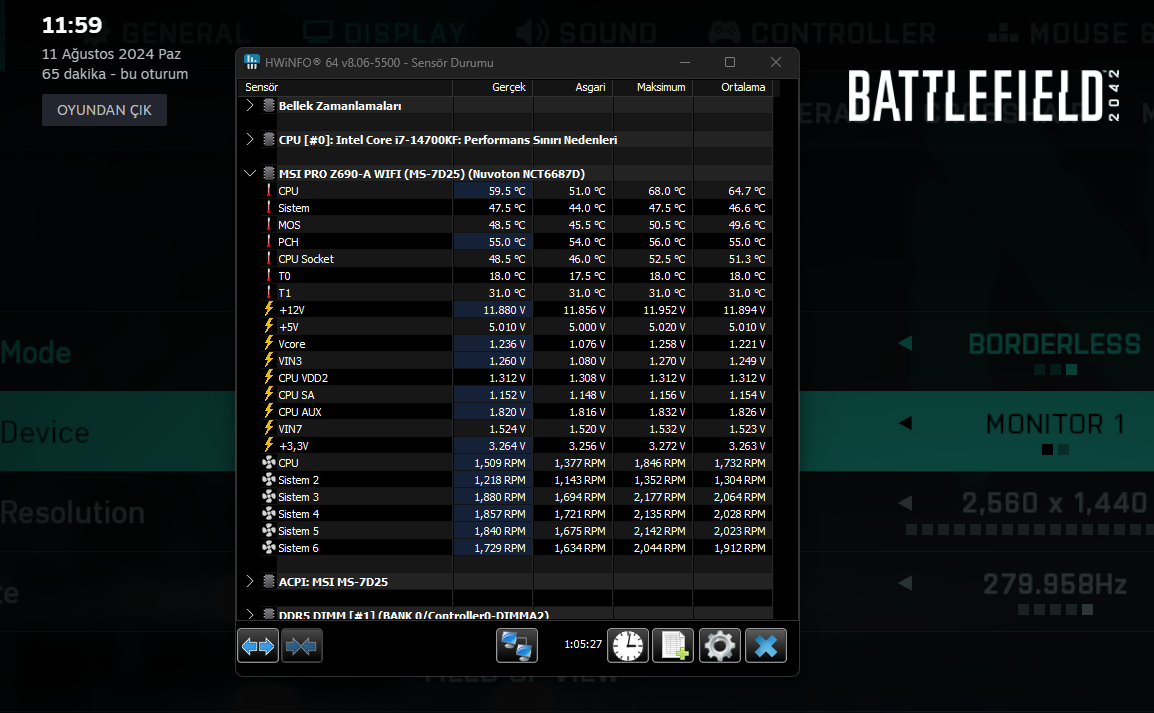Select the CPU VDD2 row label
This screenshot has height=713, width=1154.
[x=303, y=377]
